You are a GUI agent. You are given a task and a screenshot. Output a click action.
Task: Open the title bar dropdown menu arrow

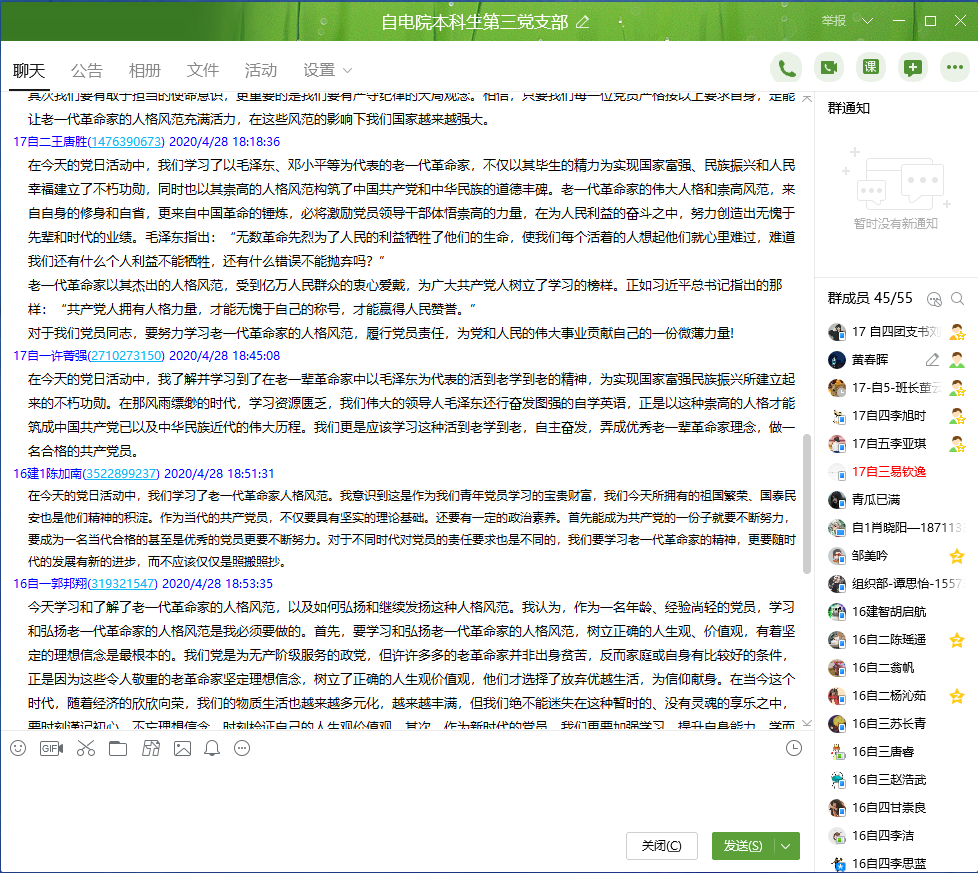tap(867, 21)
